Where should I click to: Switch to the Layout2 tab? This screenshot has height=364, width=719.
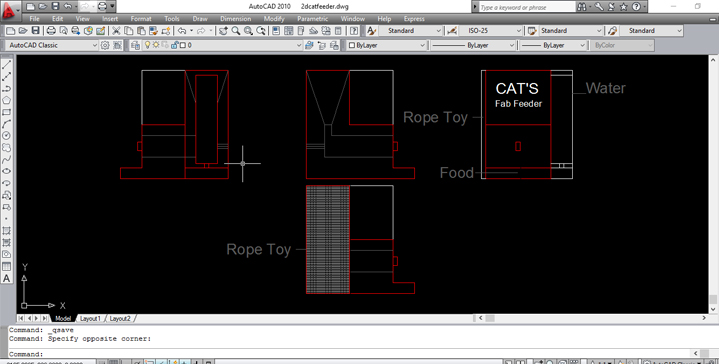pyautogui.click(x=120, y=319)
